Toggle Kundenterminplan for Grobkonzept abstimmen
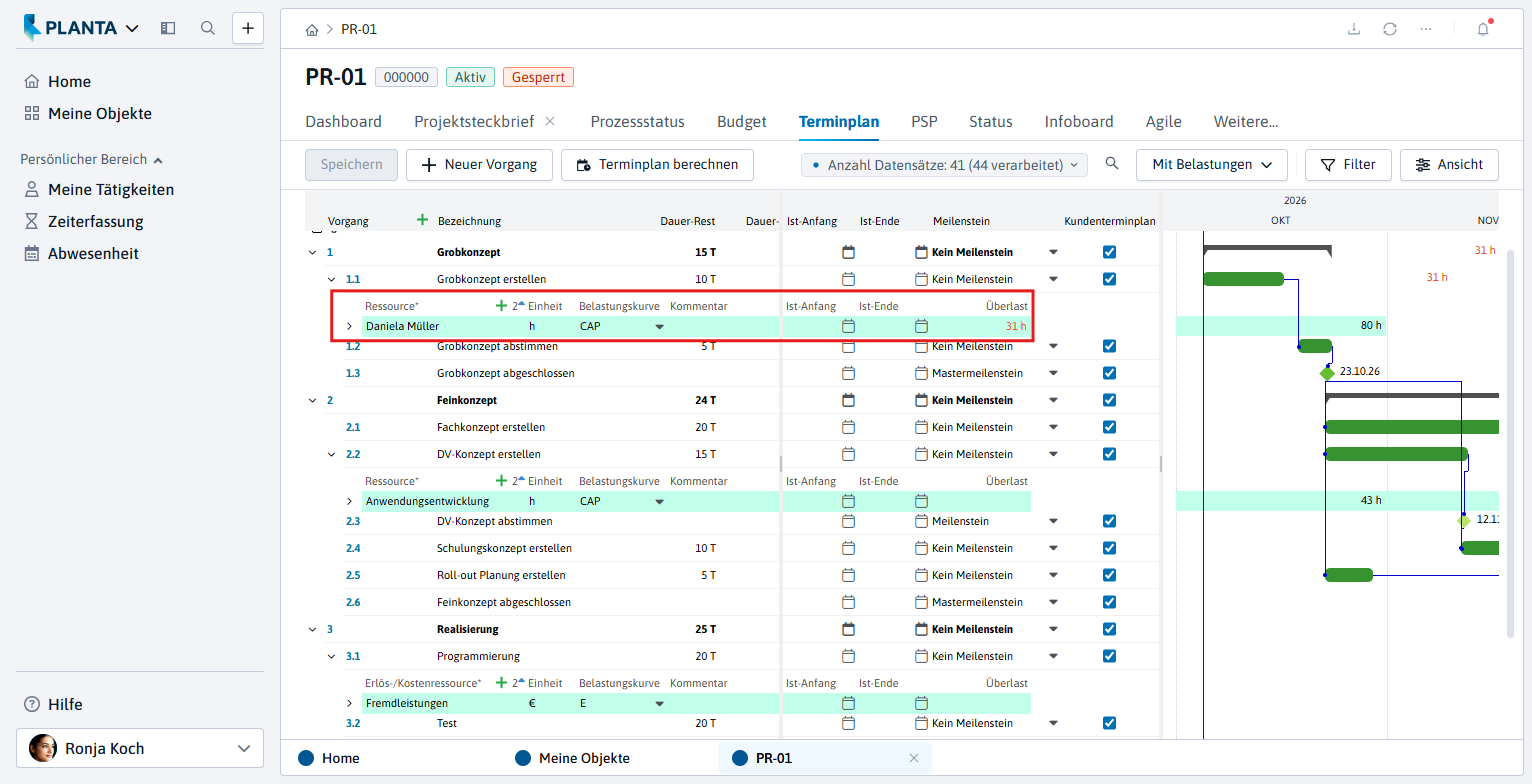This screenshot has width=1532, height=784. [1109, 346]
